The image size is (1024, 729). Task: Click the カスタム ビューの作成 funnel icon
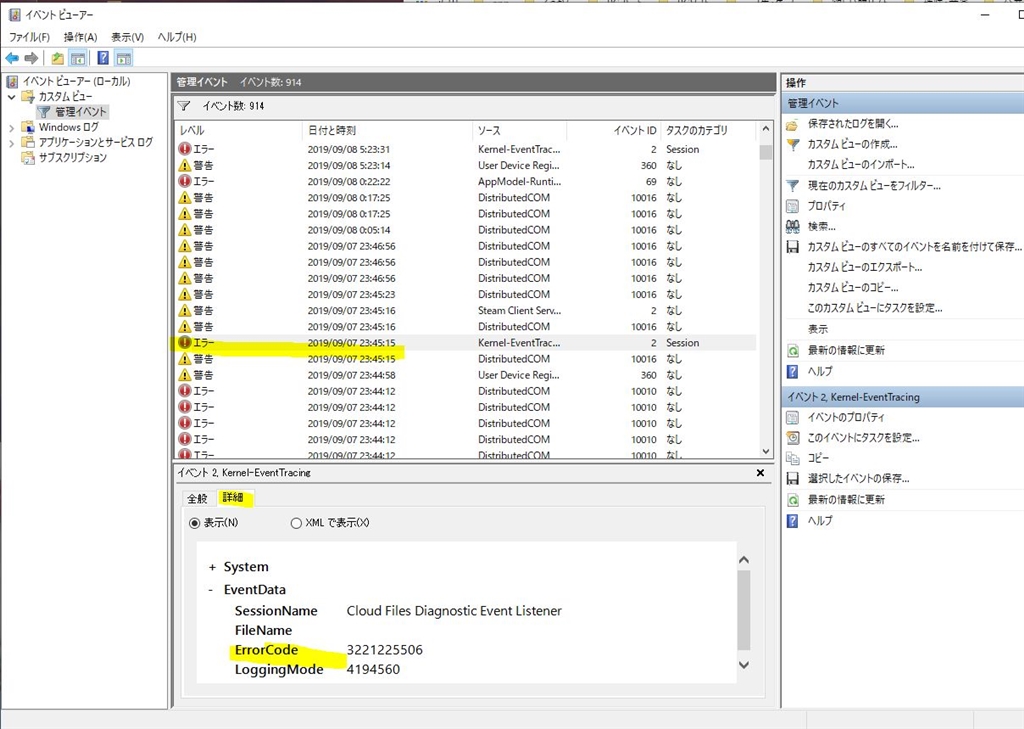[792, 144]
